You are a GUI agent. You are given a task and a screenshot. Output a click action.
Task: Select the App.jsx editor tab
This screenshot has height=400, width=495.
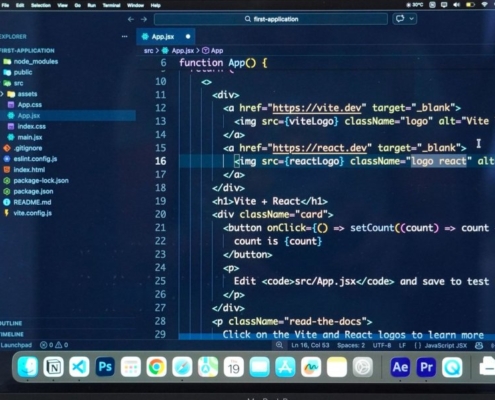(x=165, y=37)
